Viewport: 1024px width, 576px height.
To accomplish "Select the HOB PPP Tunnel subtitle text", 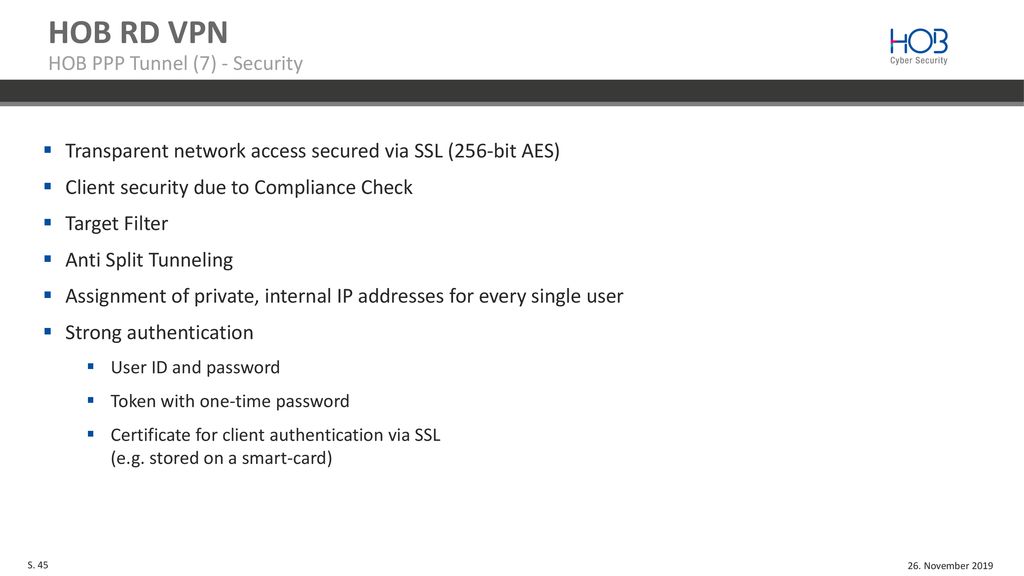I will [176, 63].
